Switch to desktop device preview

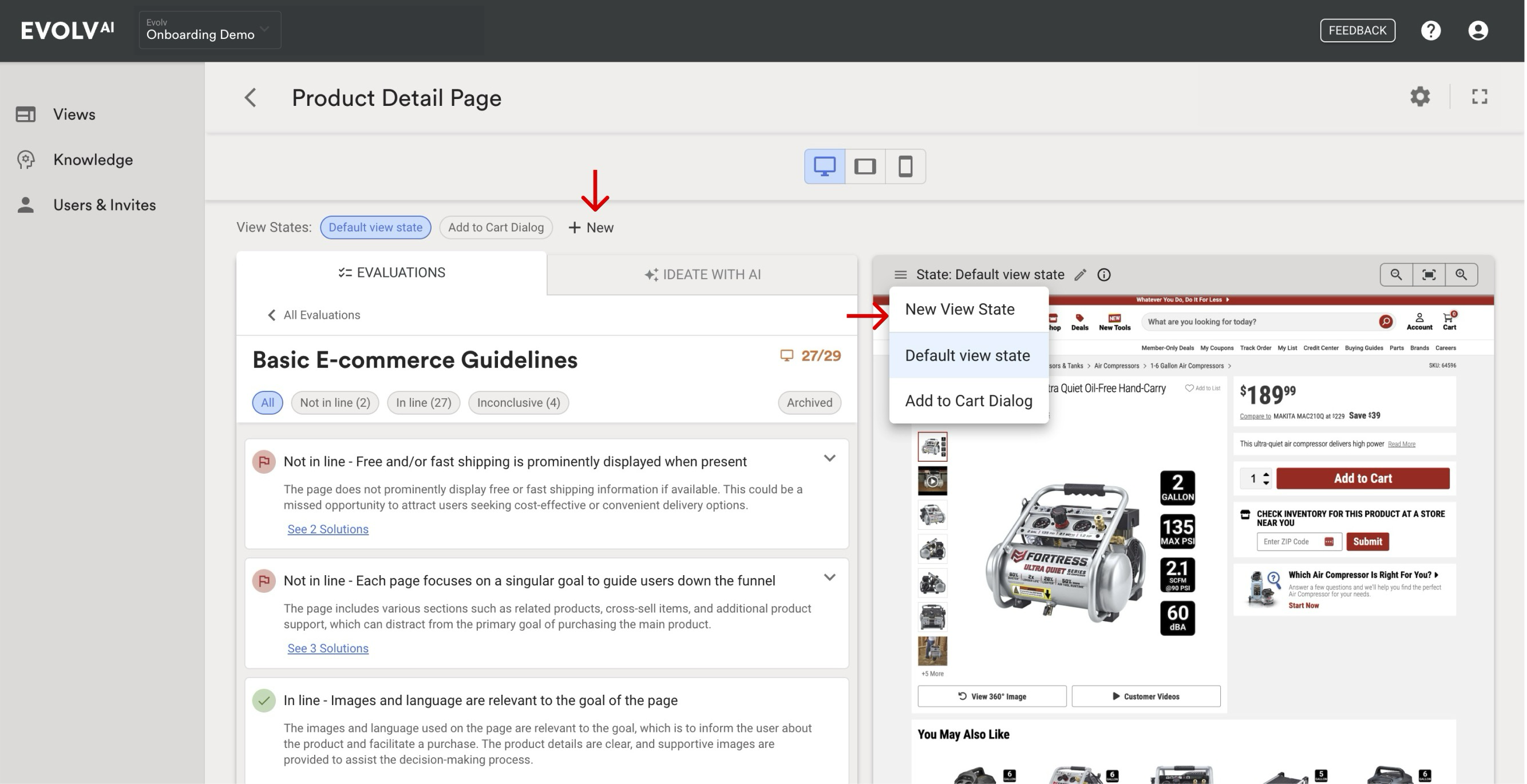825,166
